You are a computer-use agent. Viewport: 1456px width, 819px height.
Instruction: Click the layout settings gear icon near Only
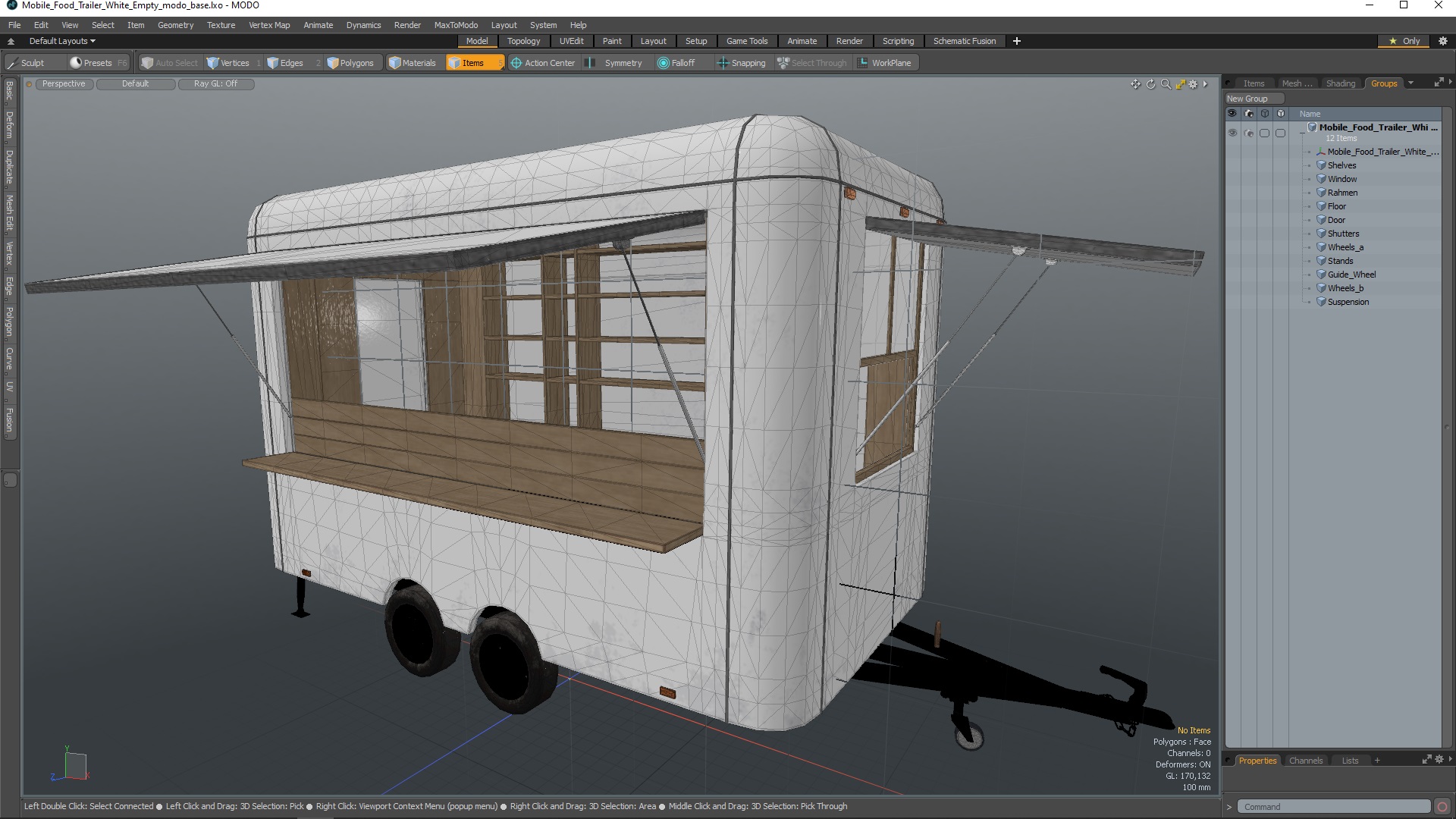coord(1442,41)
